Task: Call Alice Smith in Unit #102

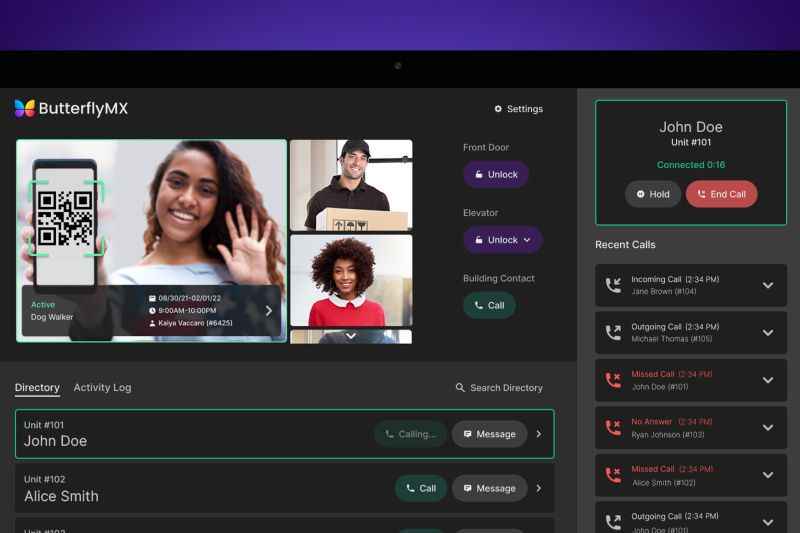Action: [420, 488]
